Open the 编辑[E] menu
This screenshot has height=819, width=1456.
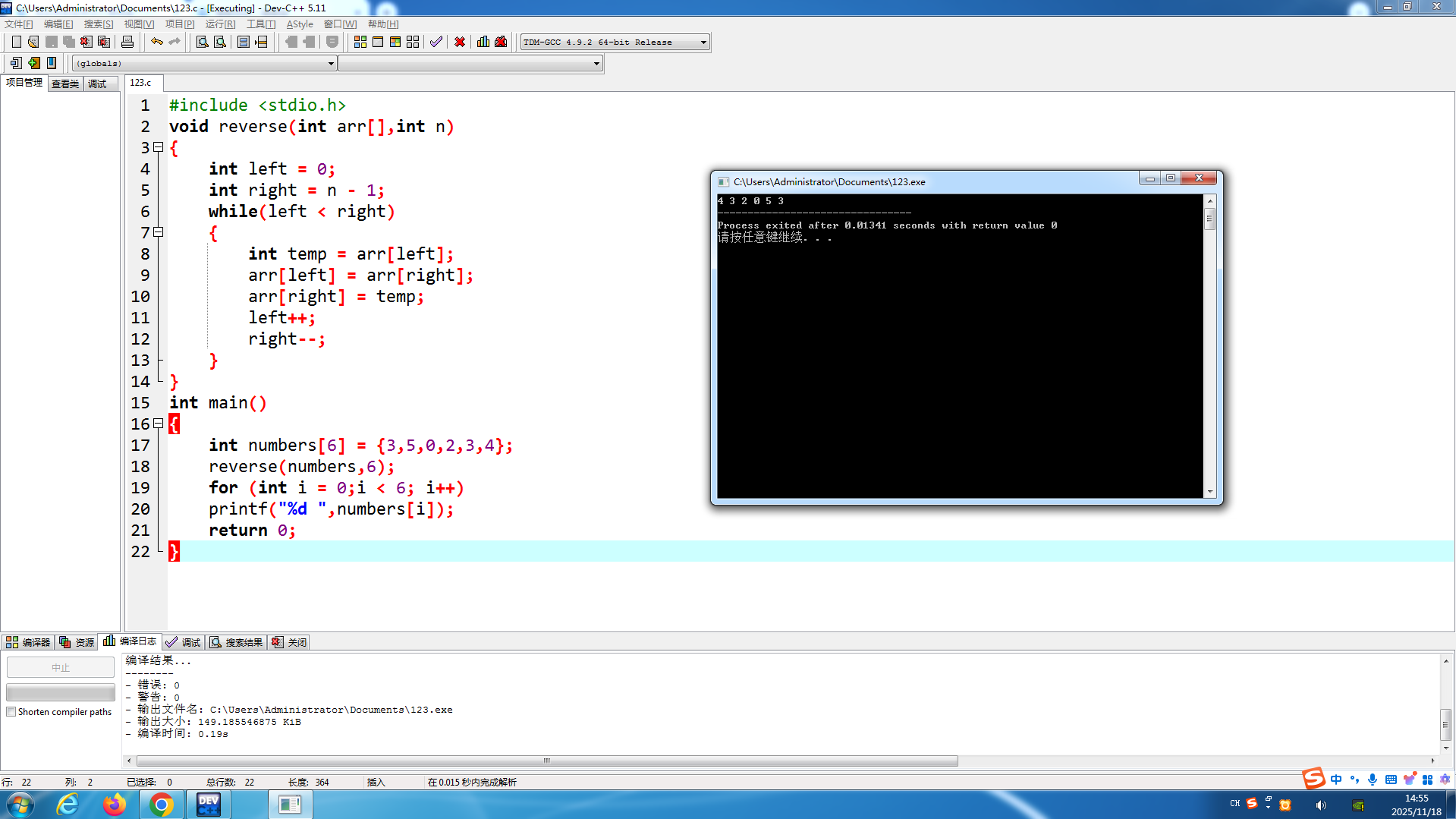coord(58,24)
